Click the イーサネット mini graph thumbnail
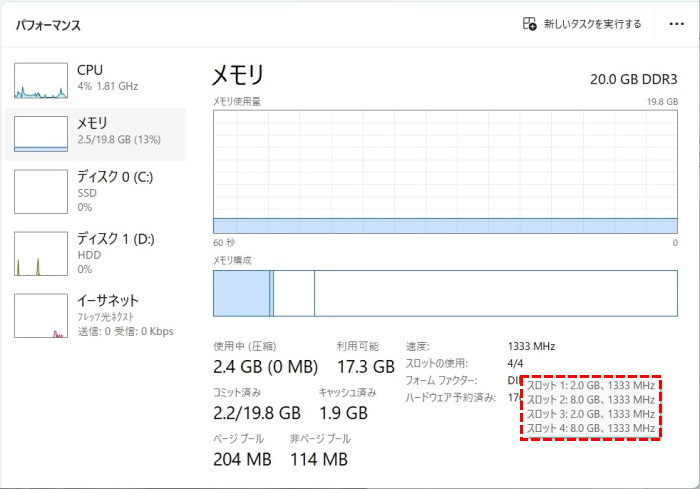 tap(41, 316)
